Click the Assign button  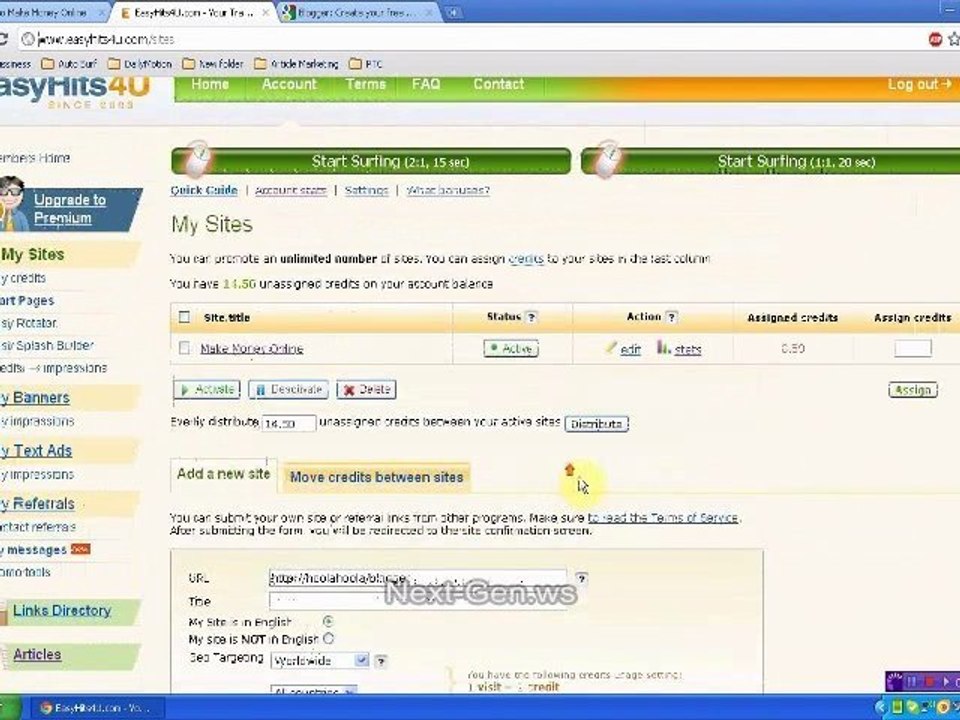coord(913,389)
